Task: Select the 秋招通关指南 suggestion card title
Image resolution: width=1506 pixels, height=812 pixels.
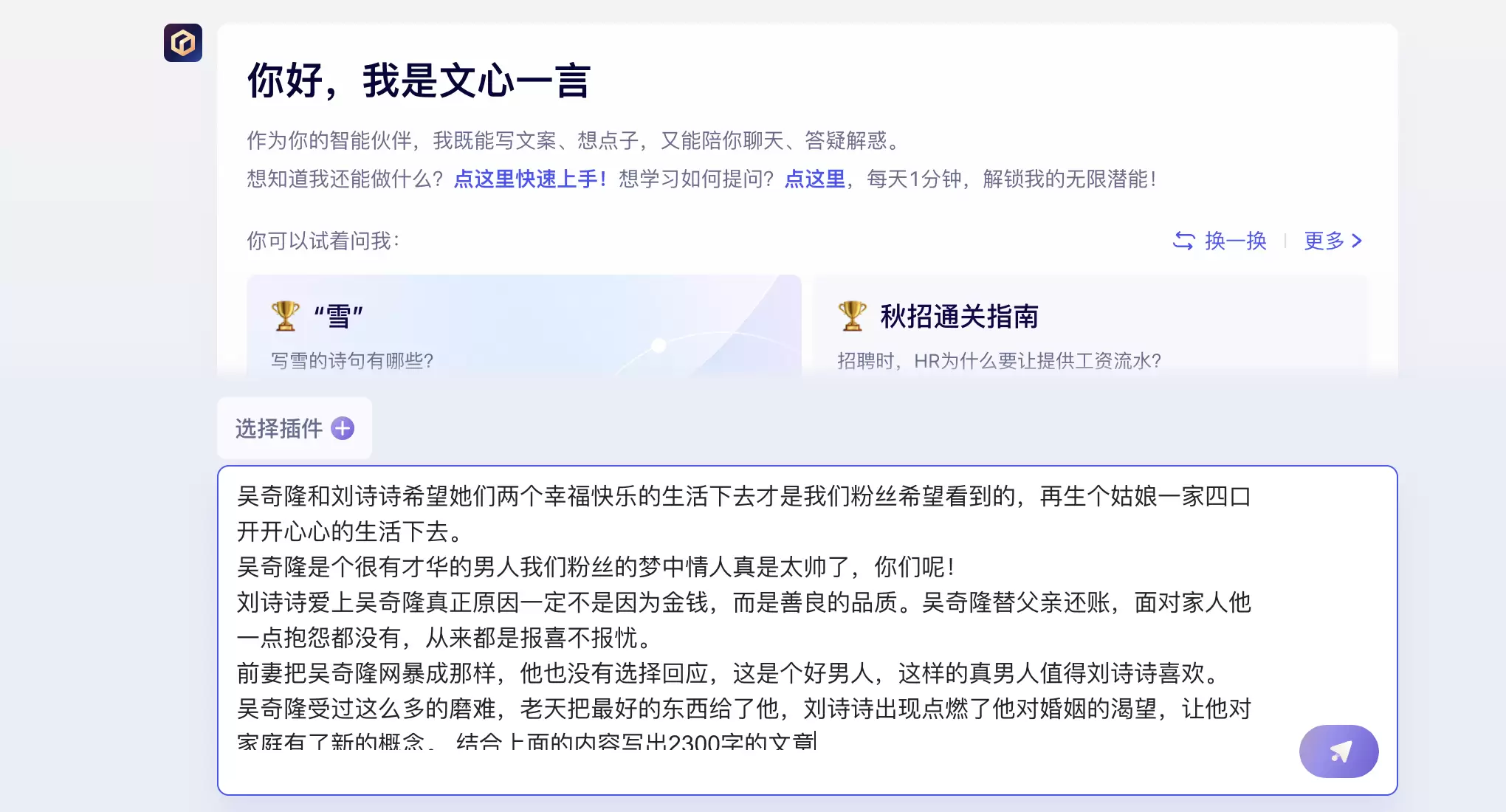Action: [x=959, y=317]
